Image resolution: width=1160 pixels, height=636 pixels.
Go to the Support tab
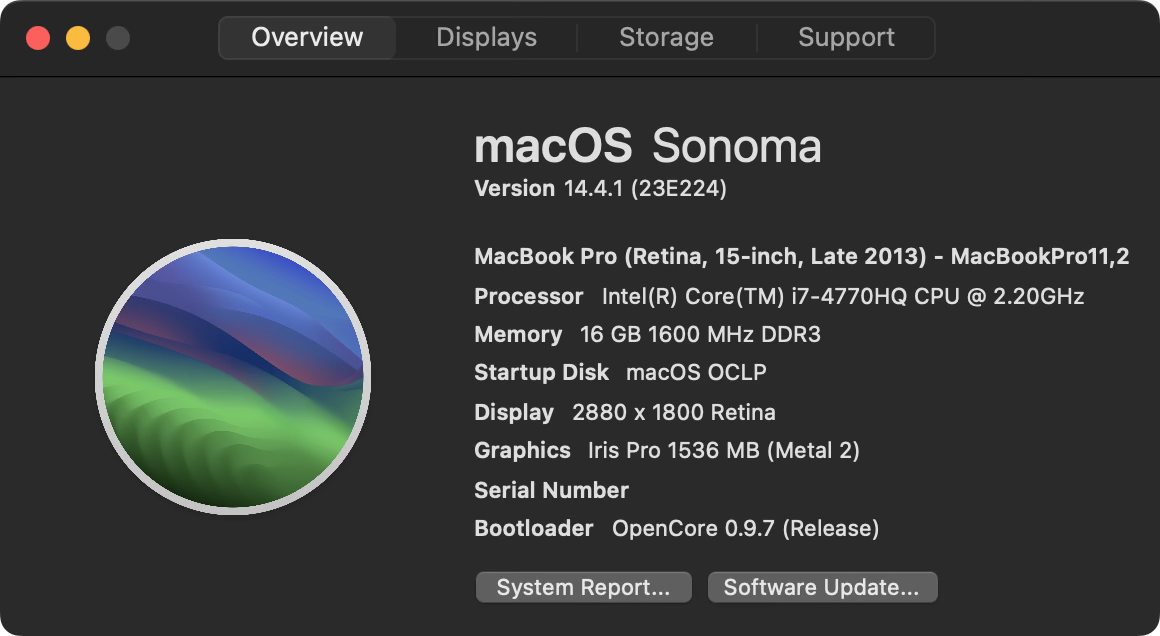(846, 38)
